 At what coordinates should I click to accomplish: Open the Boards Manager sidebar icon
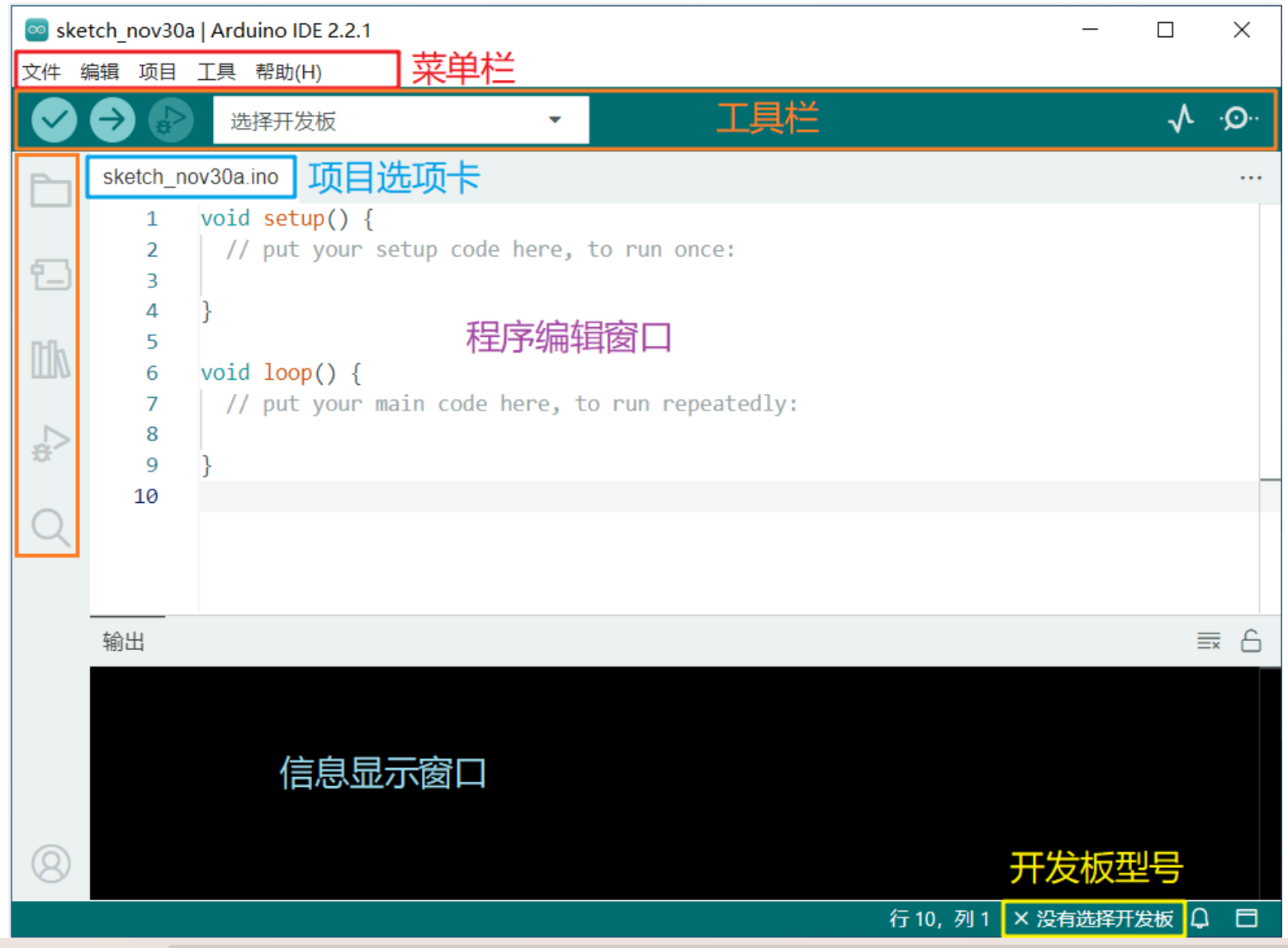50,276
